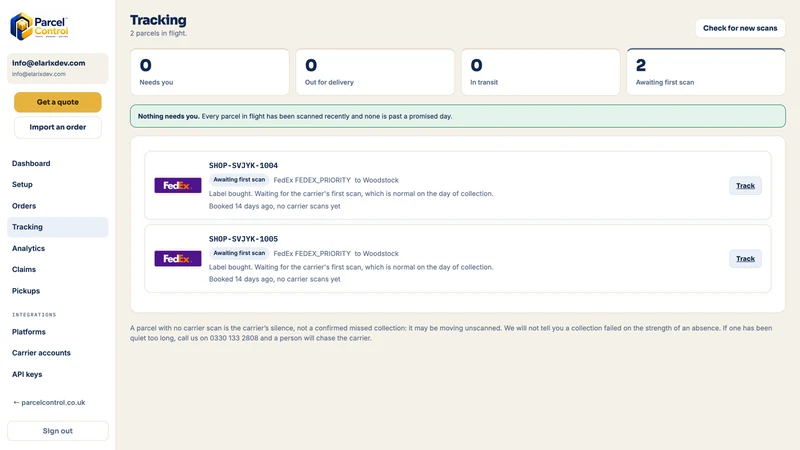Click the Tracking page heading

coord(158,20)
